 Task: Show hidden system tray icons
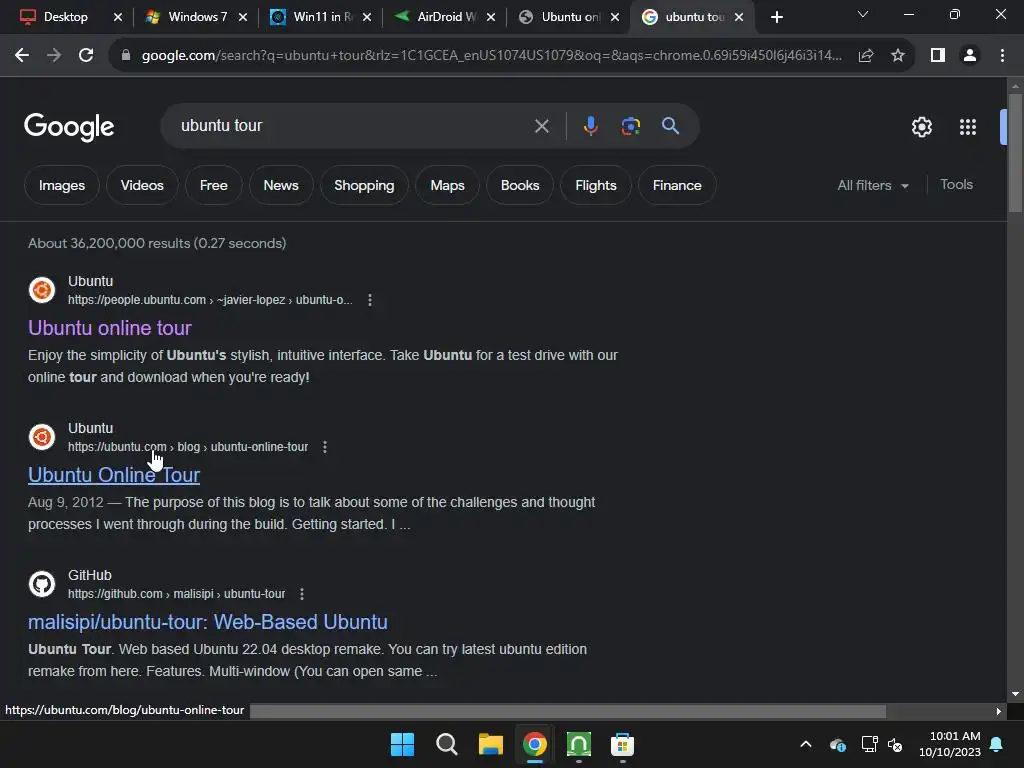click(x=806, y=744)
